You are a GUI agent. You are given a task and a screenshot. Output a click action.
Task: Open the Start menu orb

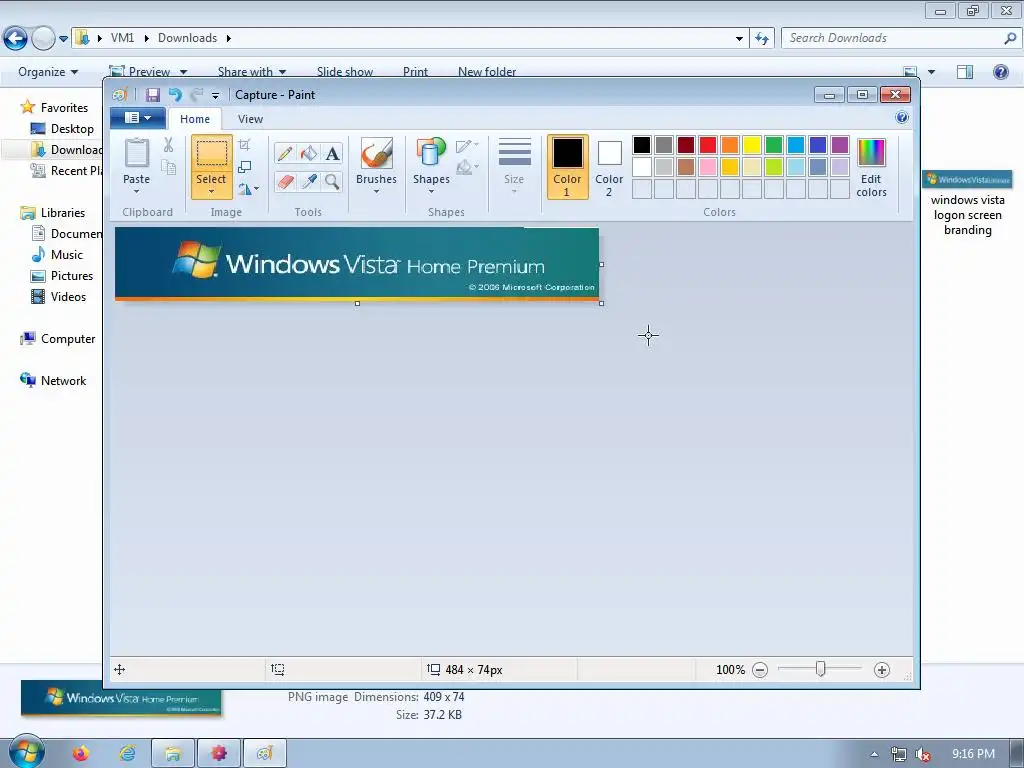(26, 752)
